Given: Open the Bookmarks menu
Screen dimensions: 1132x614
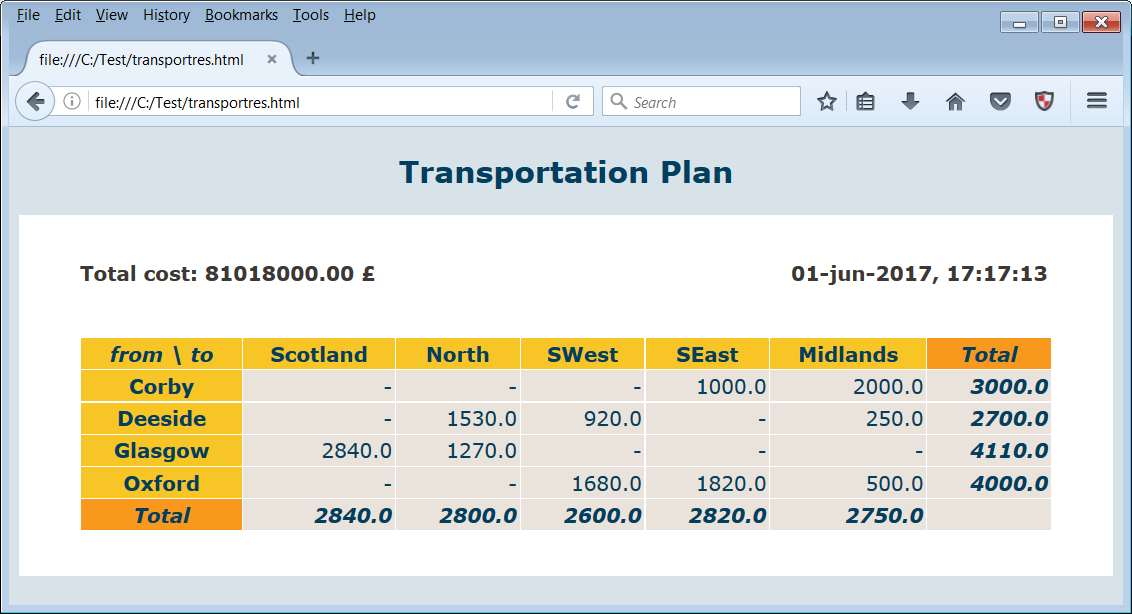Looking at the screenshot, I should click(x=240, y=15).
